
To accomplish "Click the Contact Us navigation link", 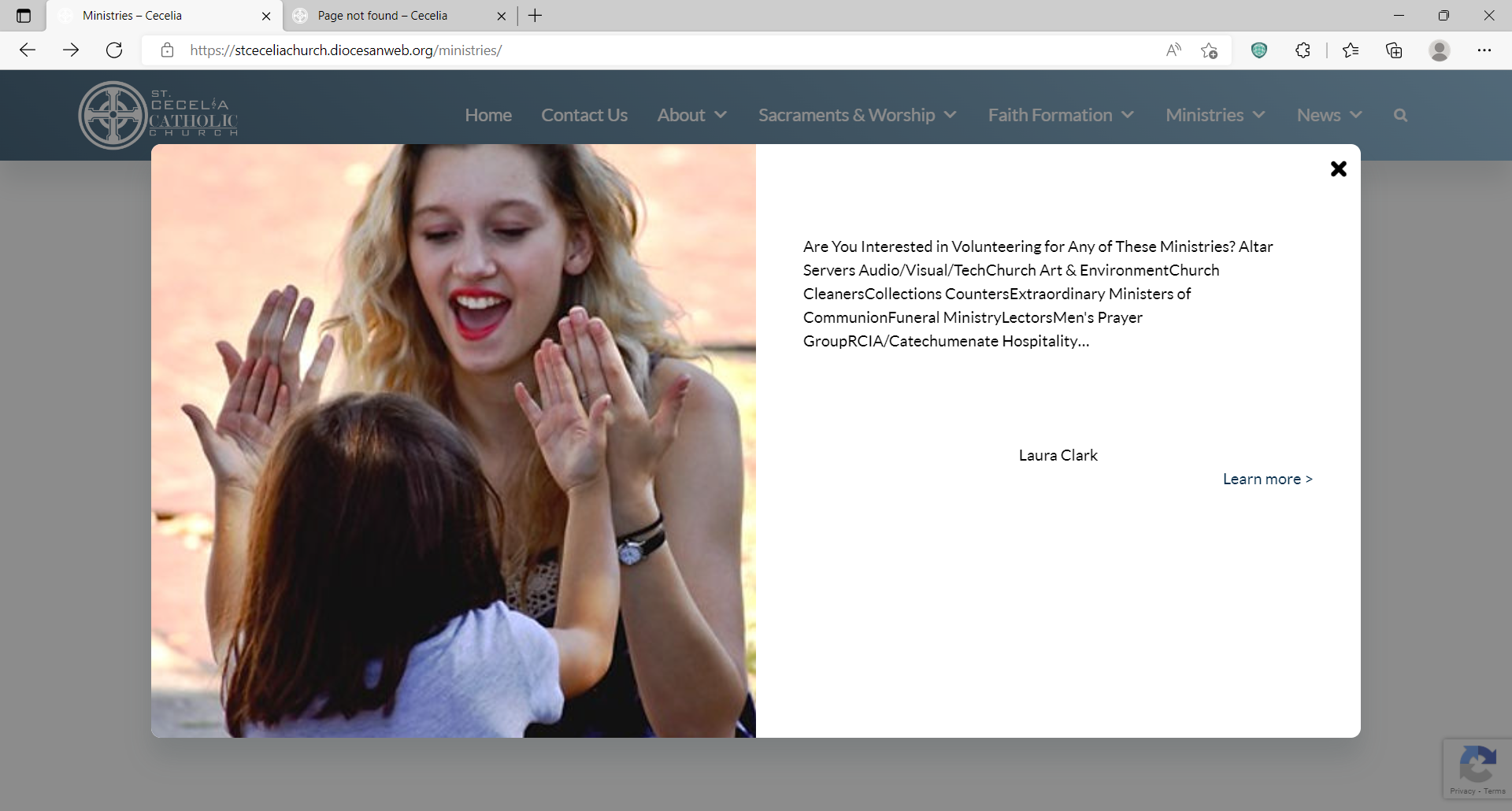I will click(584, 115).
